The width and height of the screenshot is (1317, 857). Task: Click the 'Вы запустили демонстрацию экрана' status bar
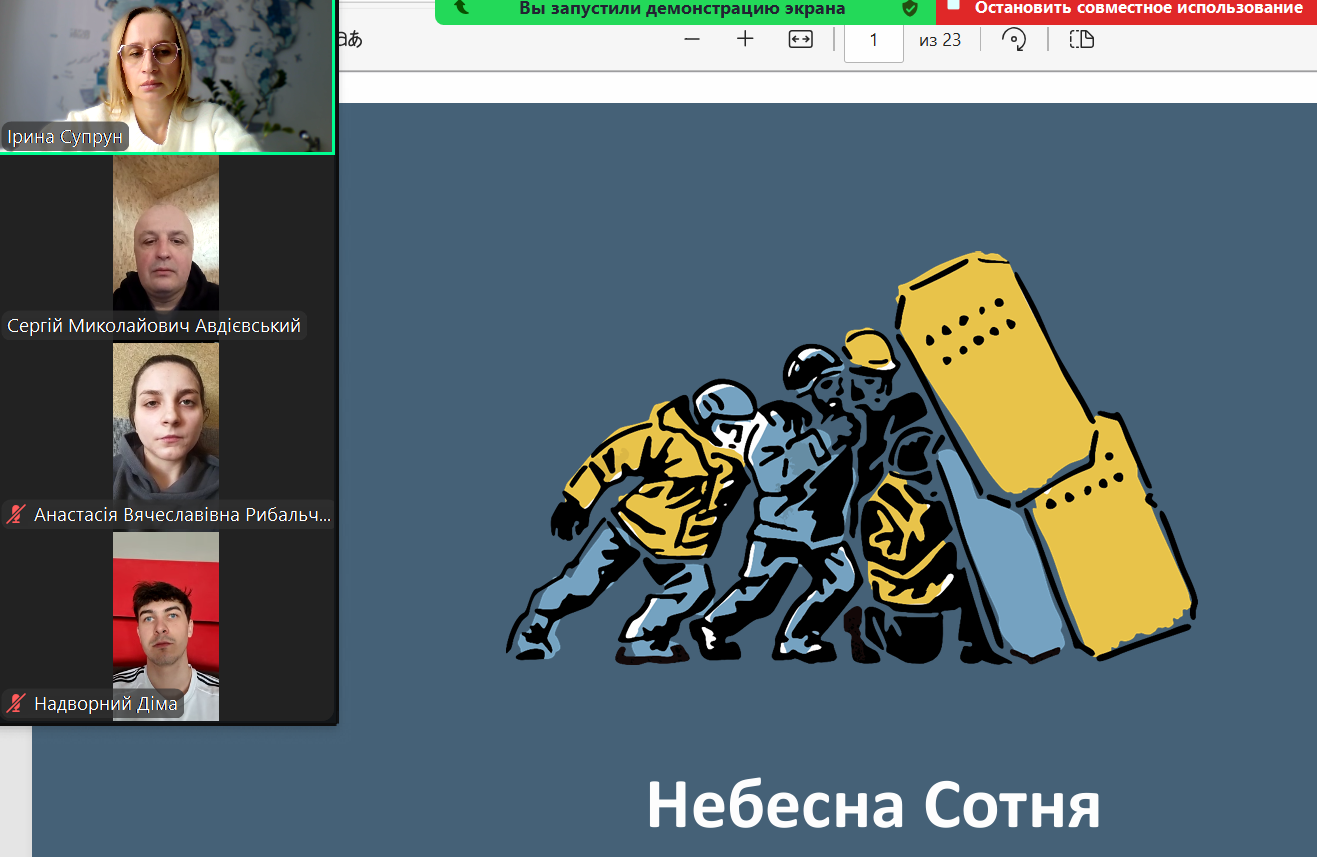(685, 10)
